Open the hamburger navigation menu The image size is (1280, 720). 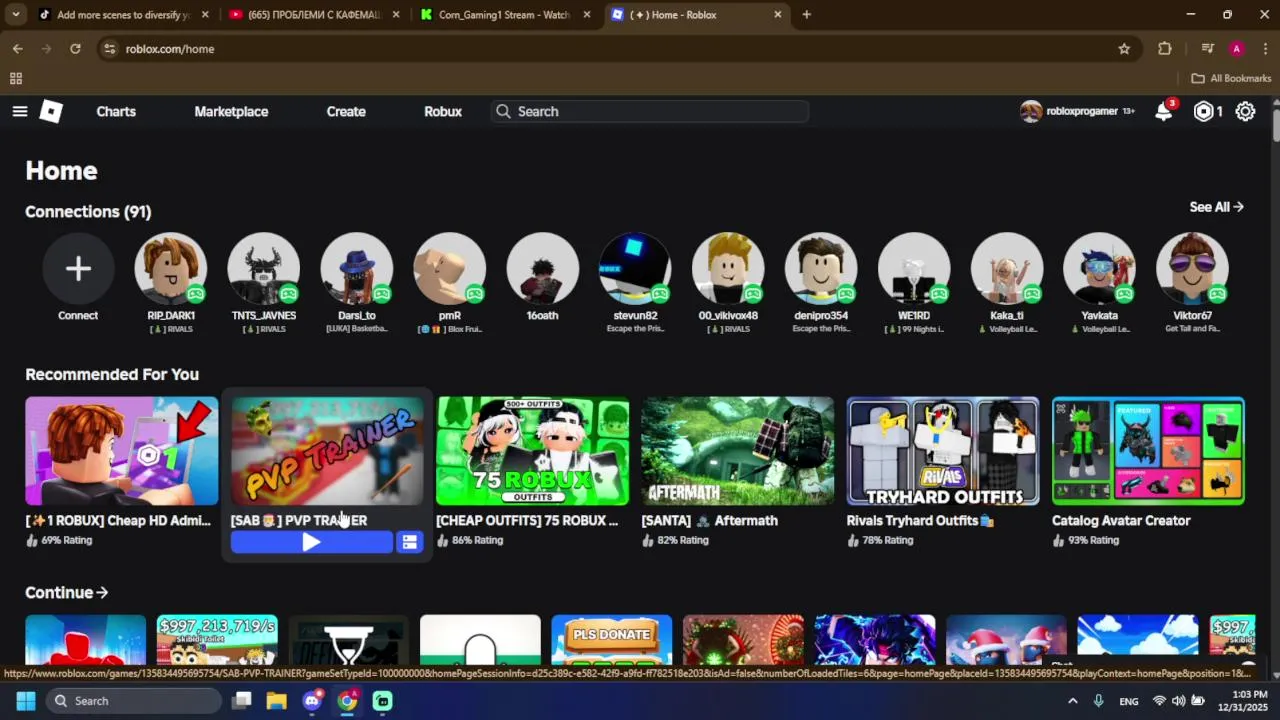pyautogui.click(x=19, y=111)
